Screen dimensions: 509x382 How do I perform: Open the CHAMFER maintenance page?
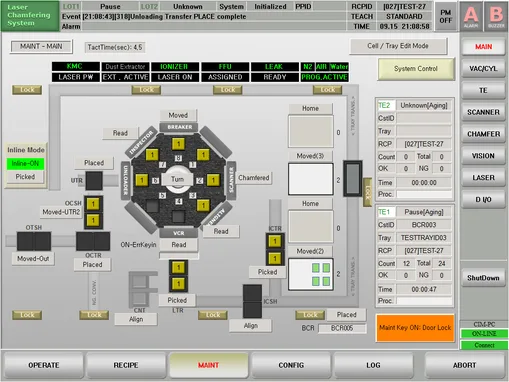[x=483, y=134]
